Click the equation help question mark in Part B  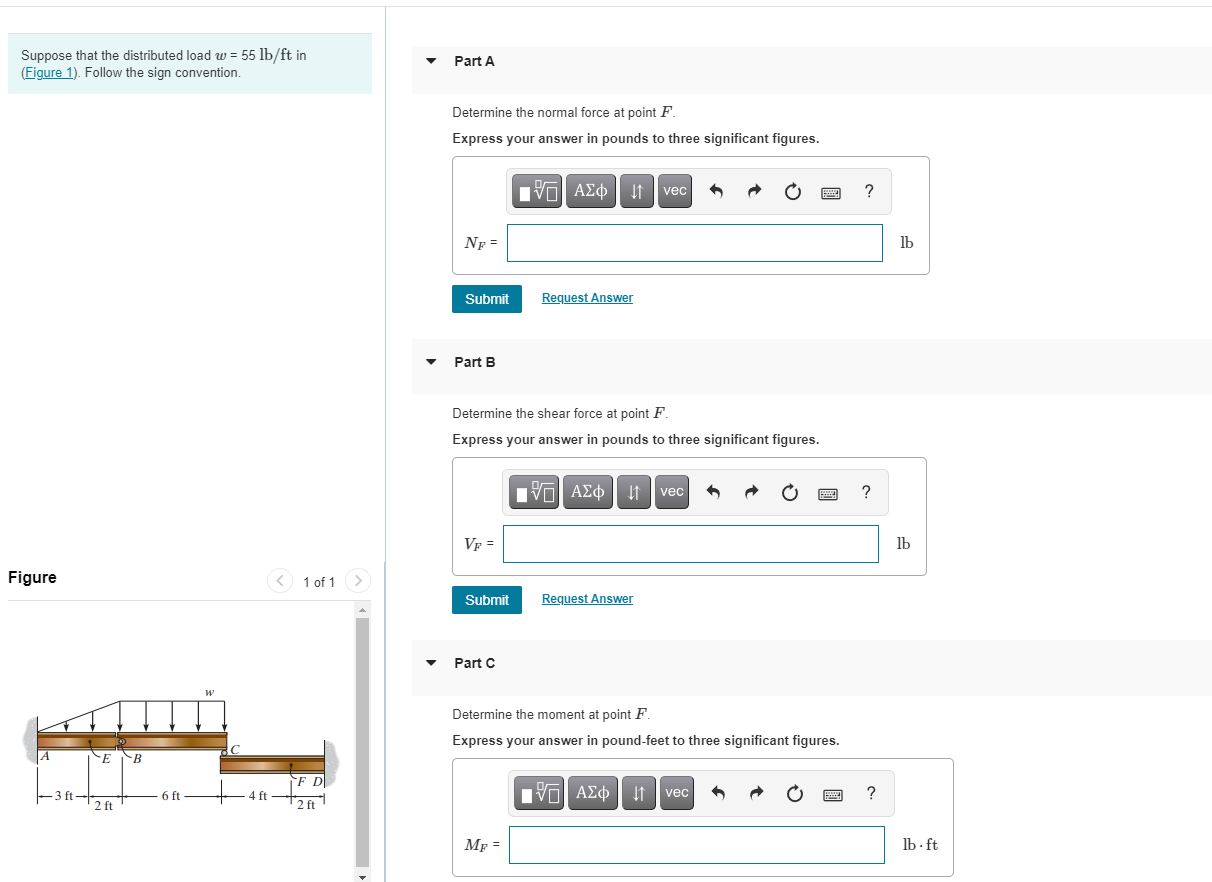point(866,491)
